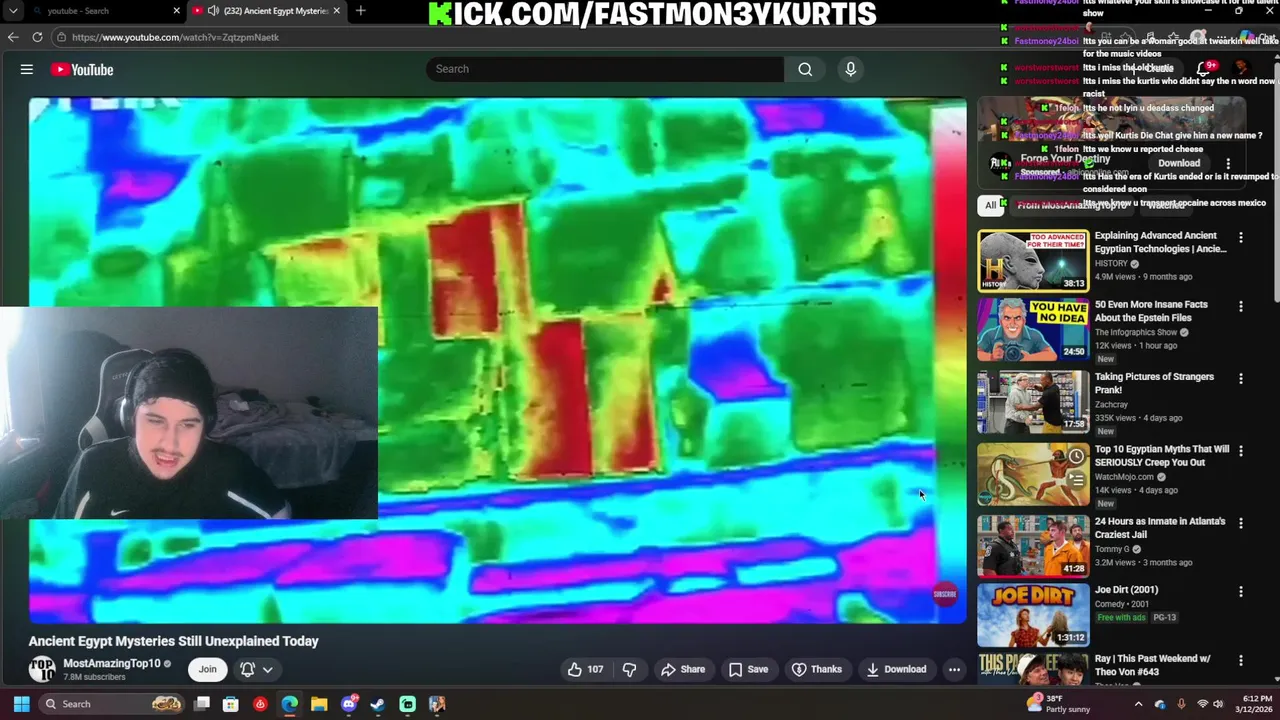Image resolution: width=1280 pixels, height=720 pixels.
Task: Mute the tab via speaker icon
Action: pyautogui.click(x=213, y=11)
